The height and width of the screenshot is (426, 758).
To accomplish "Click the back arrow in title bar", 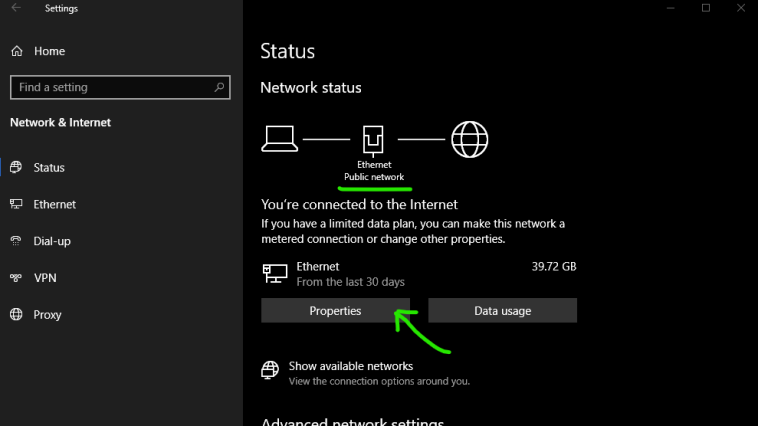I will pyautogui.click(x=16, y=8).
